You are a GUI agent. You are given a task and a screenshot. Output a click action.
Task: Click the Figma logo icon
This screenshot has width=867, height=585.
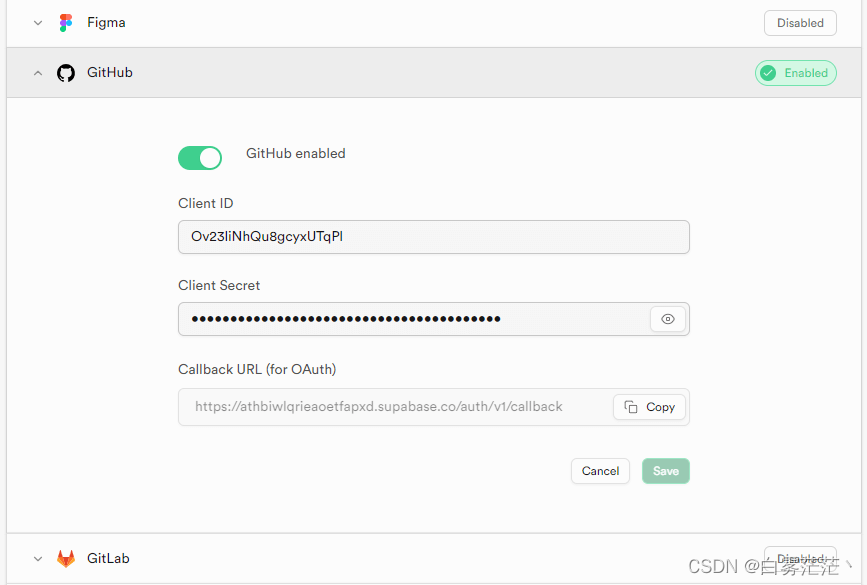click(65, 22)
